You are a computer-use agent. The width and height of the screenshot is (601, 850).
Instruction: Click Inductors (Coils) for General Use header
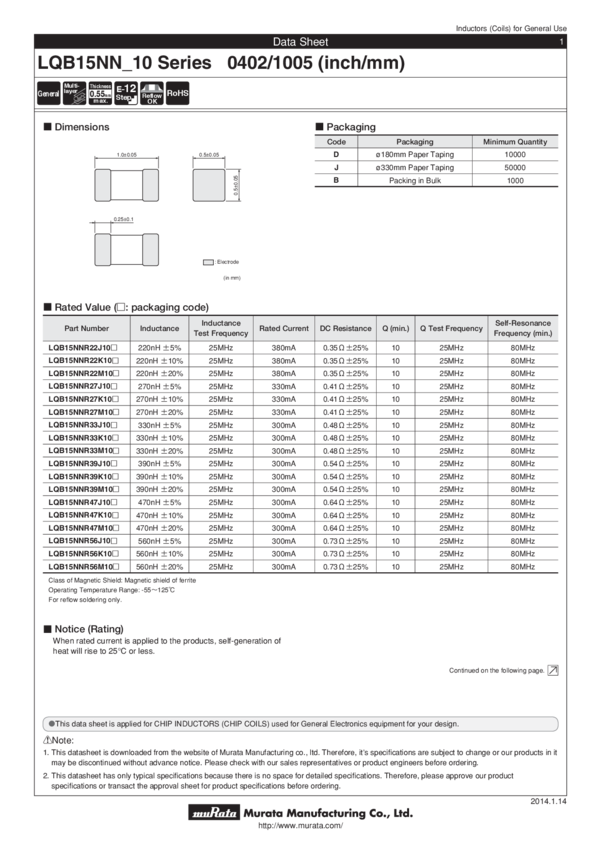[511, 28]
